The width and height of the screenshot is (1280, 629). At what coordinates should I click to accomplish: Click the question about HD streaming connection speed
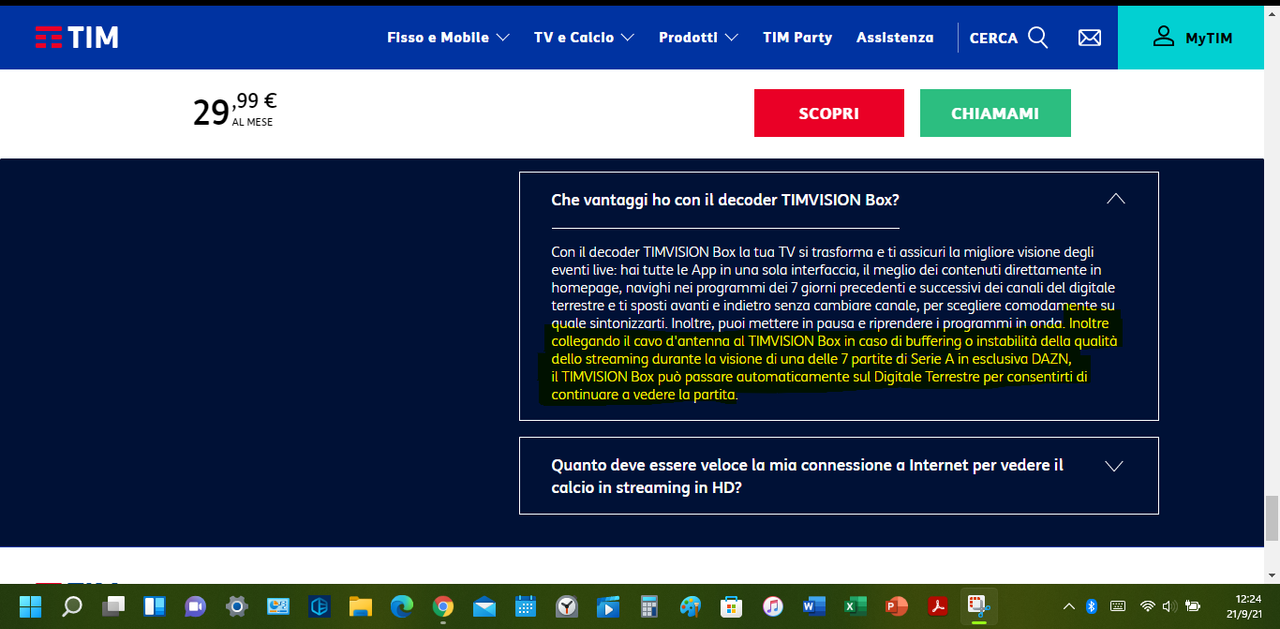tap(807, 476)
